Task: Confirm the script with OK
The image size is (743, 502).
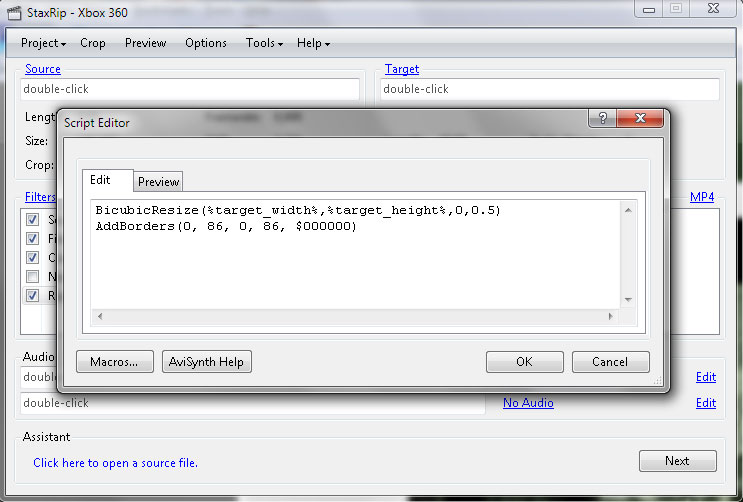Action: pos(525,362)
